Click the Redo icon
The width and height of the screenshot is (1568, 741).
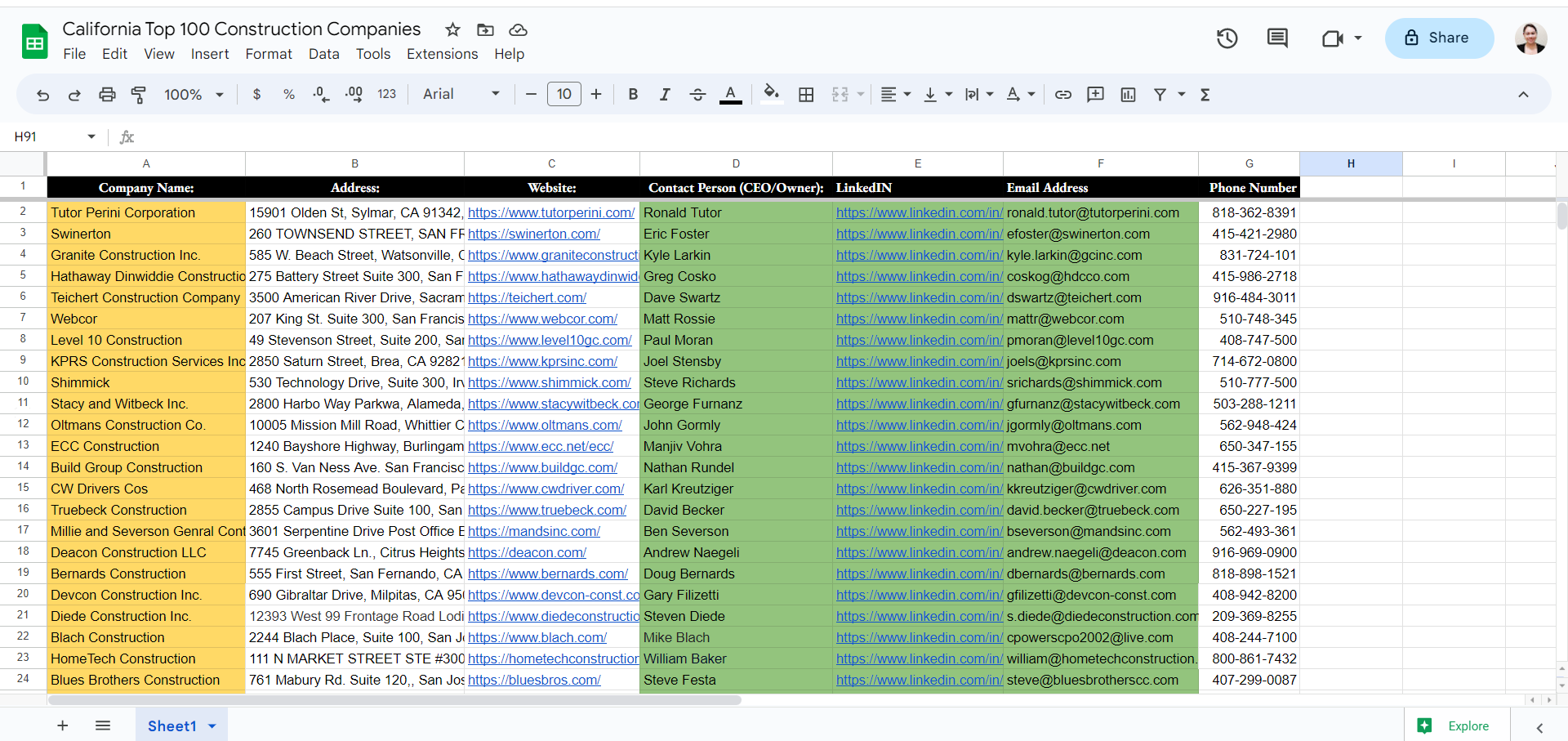tap(74, 95)
